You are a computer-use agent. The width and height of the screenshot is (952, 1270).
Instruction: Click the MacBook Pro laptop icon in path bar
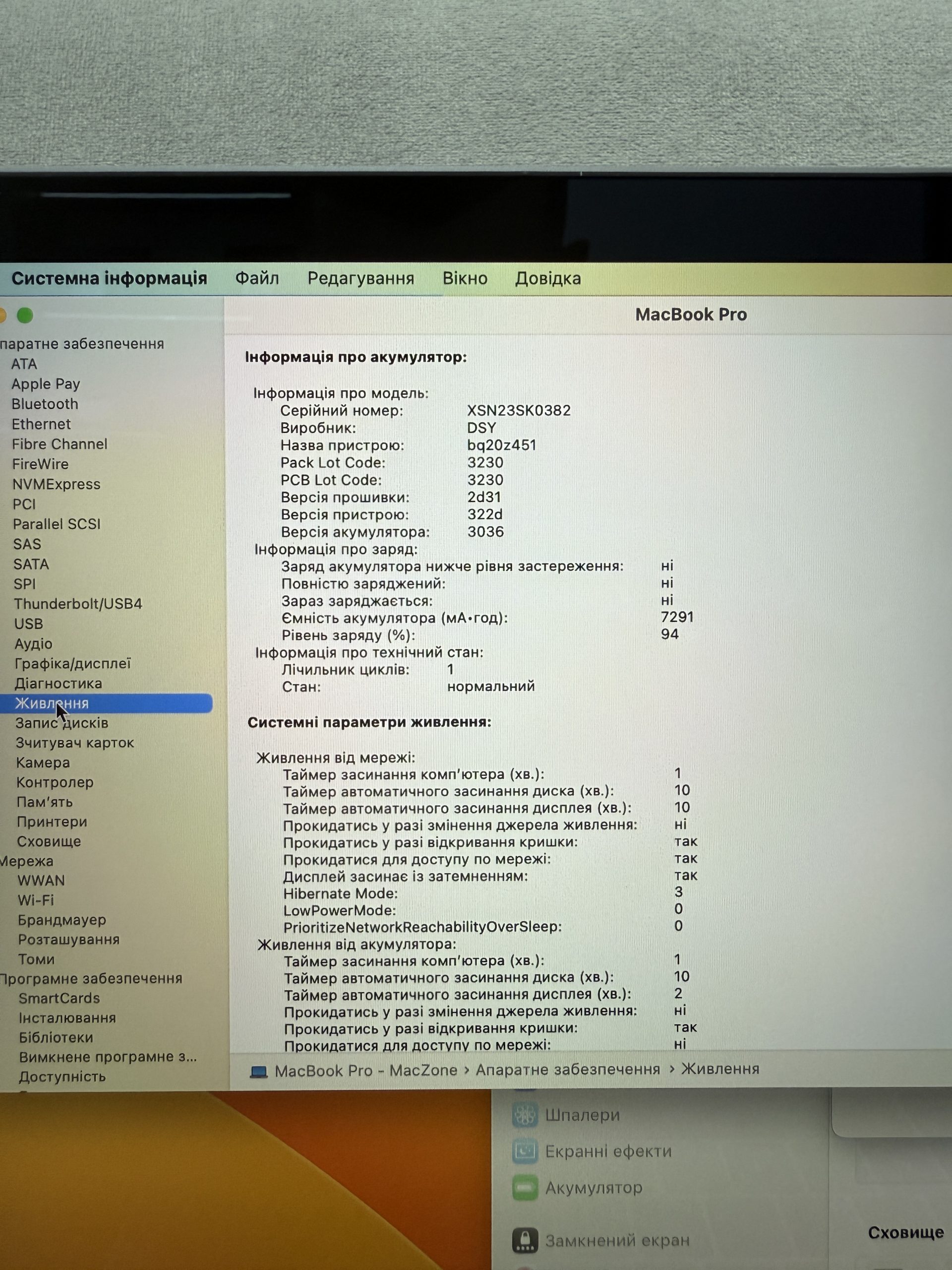pos(259,1072)
